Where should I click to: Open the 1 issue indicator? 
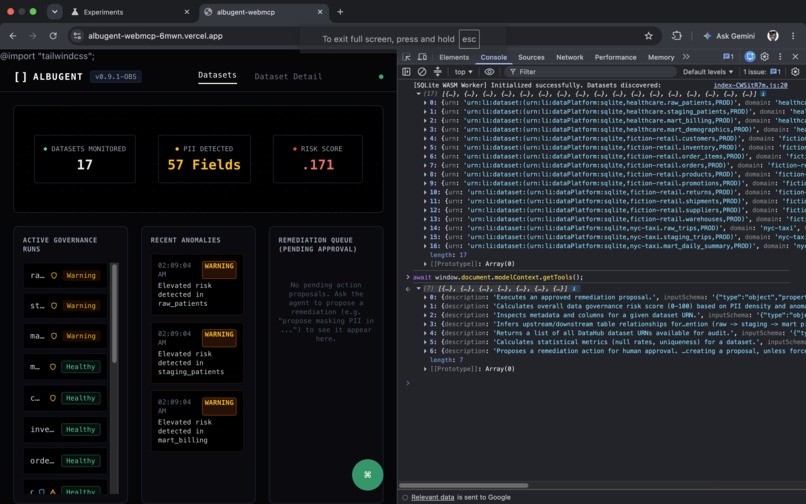762,71
